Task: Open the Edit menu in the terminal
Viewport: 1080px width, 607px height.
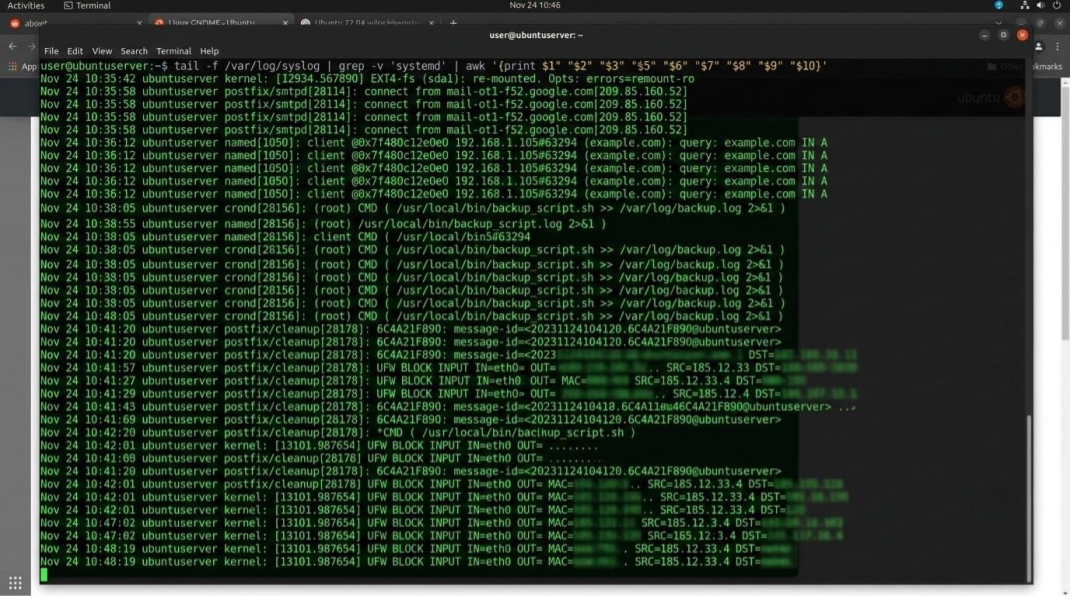Action: click(75, 51)
